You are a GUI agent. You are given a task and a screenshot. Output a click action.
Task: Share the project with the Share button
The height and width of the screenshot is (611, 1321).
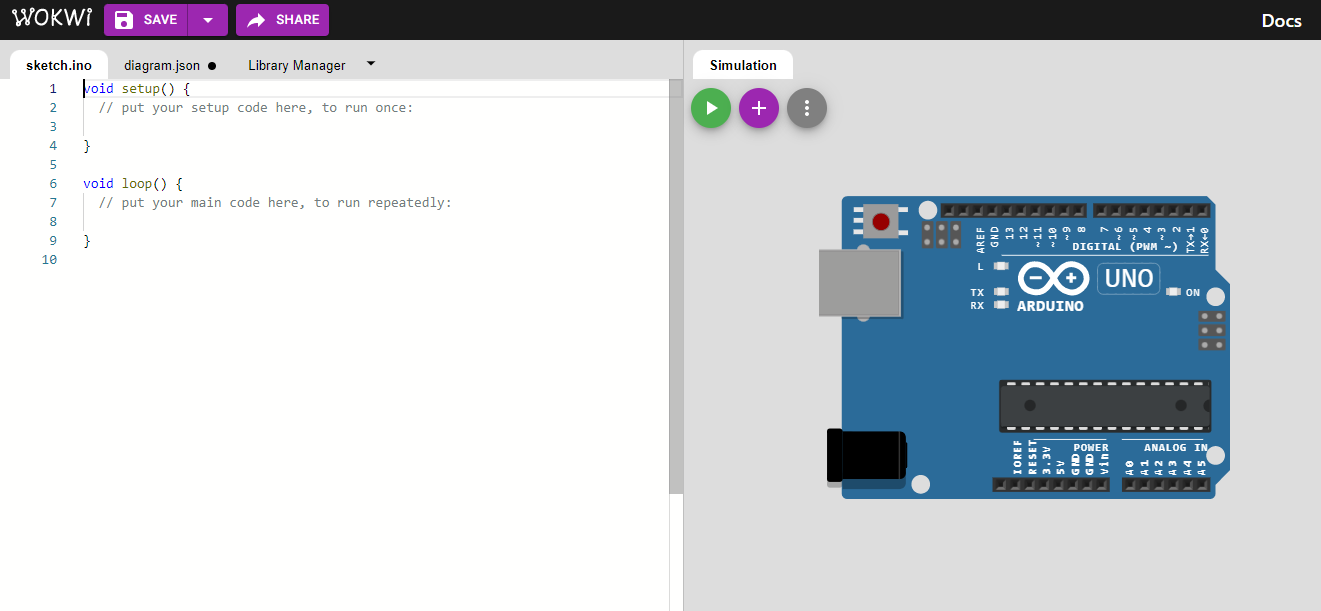point(282,20)
